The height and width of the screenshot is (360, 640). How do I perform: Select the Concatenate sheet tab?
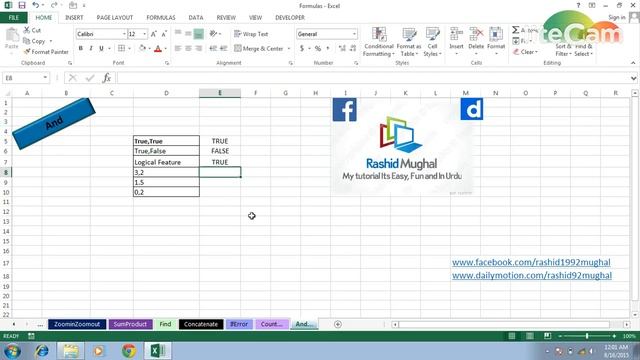click(x=201, y=324)
